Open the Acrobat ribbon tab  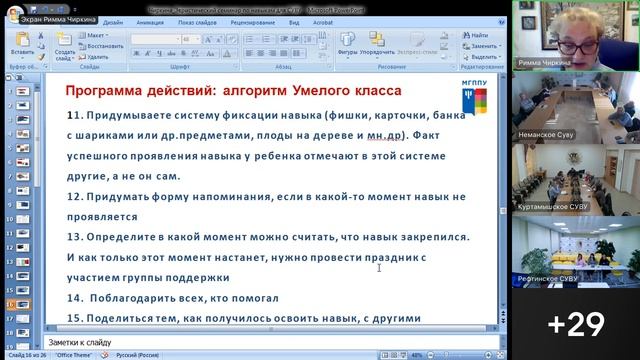(323, 23)
